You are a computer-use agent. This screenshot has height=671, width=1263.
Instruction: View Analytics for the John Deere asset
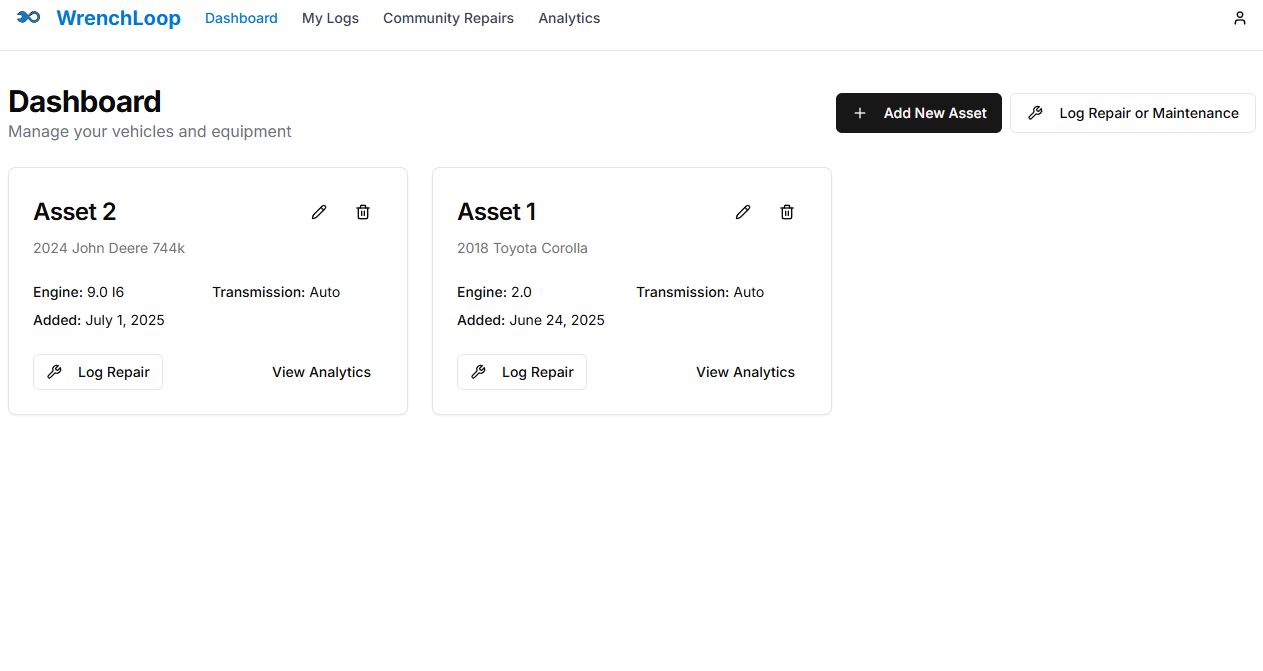pos(321,372)
